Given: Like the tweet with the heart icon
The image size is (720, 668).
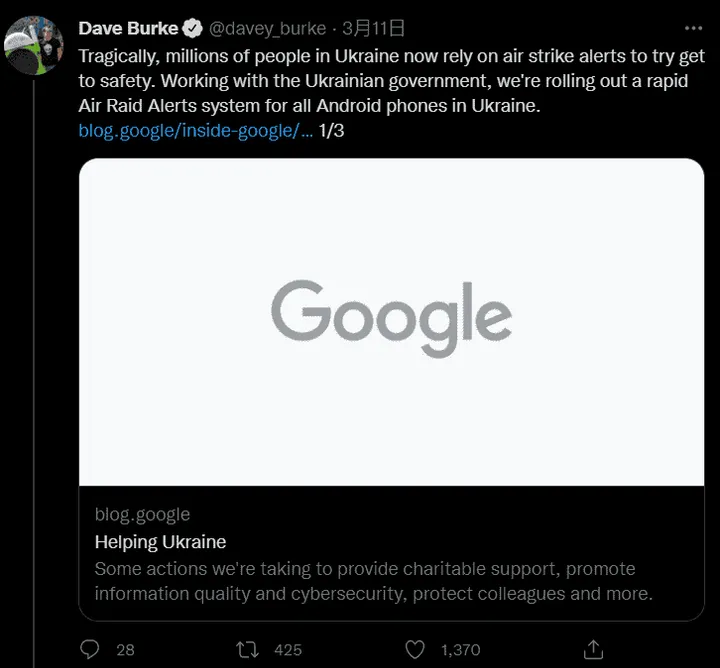Looking at the screenshot, I should 415,649.
